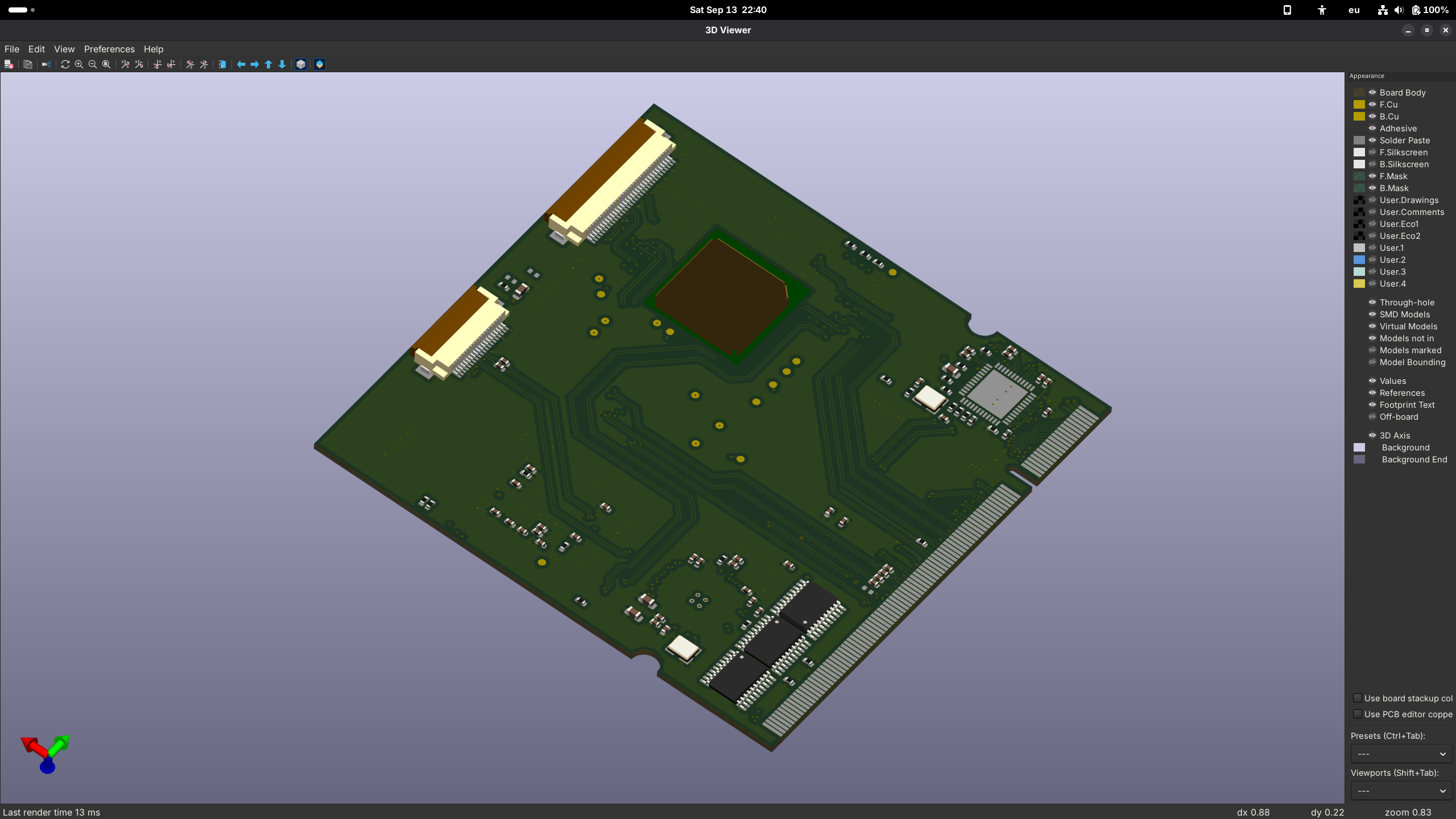The image size is (1456, 819).
Task: Pan board down with blue arrow
Action: coord(282,64)
